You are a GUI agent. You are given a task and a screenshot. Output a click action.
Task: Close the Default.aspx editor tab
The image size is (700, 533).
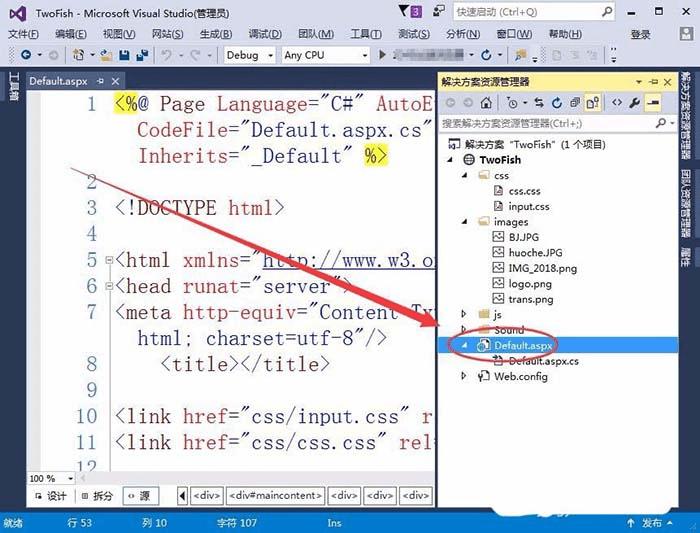pos(116,81)
